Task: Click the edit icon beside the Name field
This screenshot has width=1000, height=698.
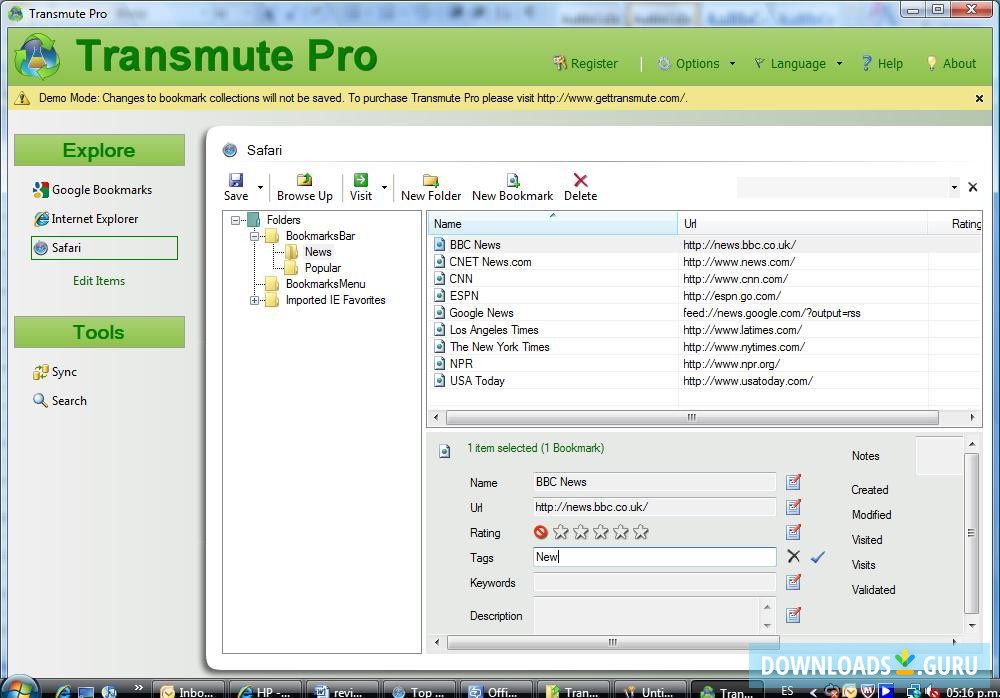Action: 793,482
